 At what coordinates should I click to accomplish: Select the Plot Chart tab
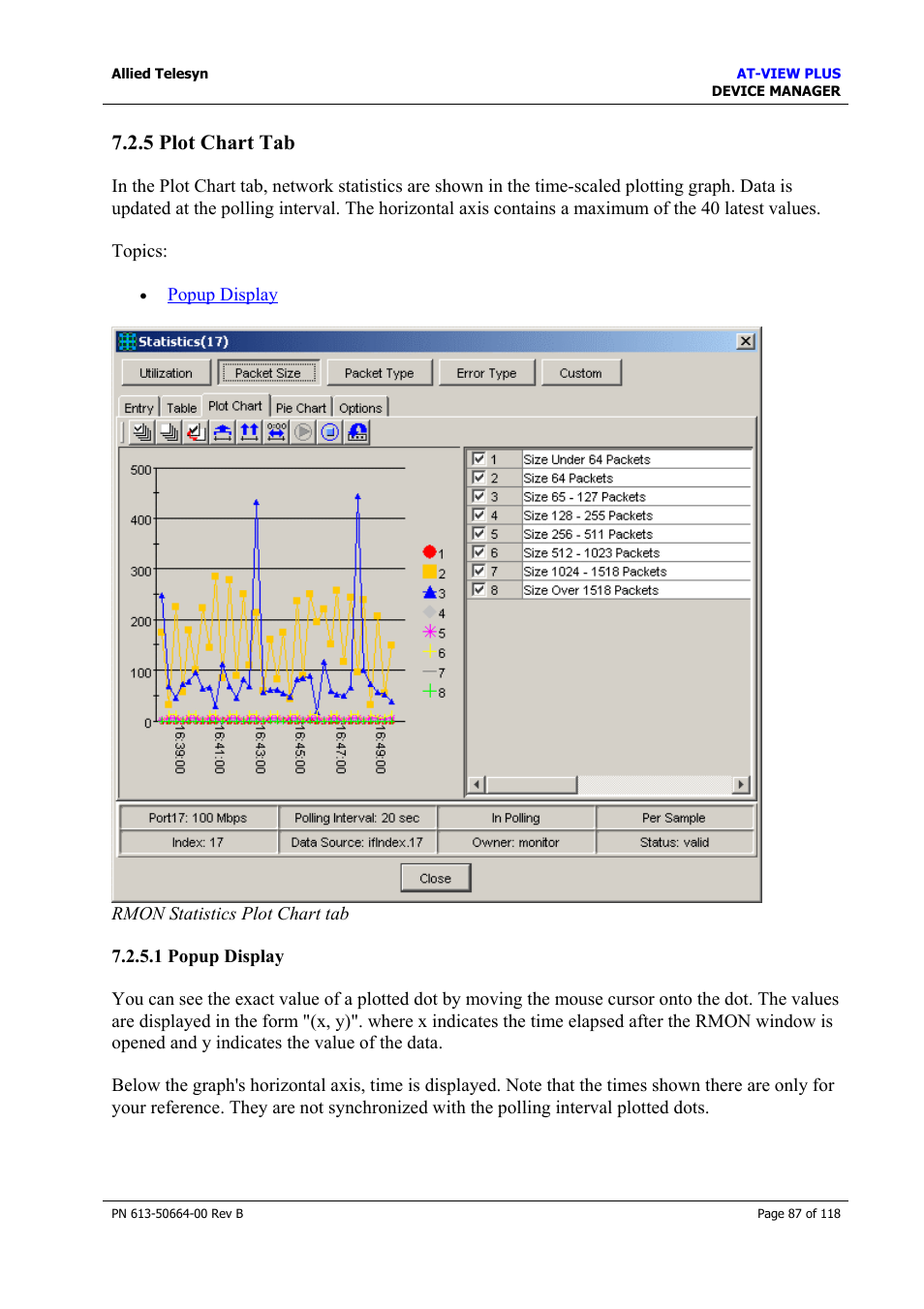click(235, 406)
